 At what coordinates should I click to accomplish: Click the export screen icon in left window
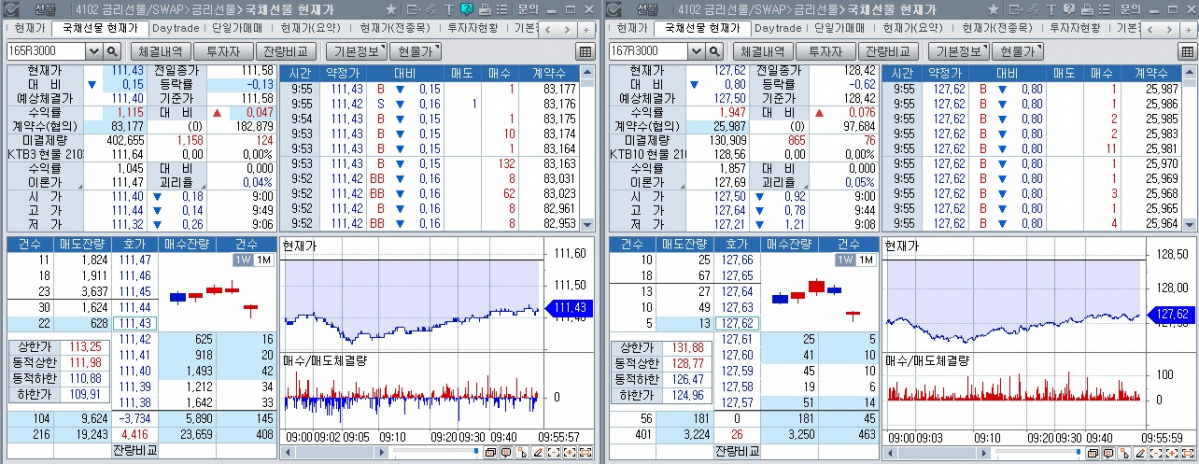point(414,10)
